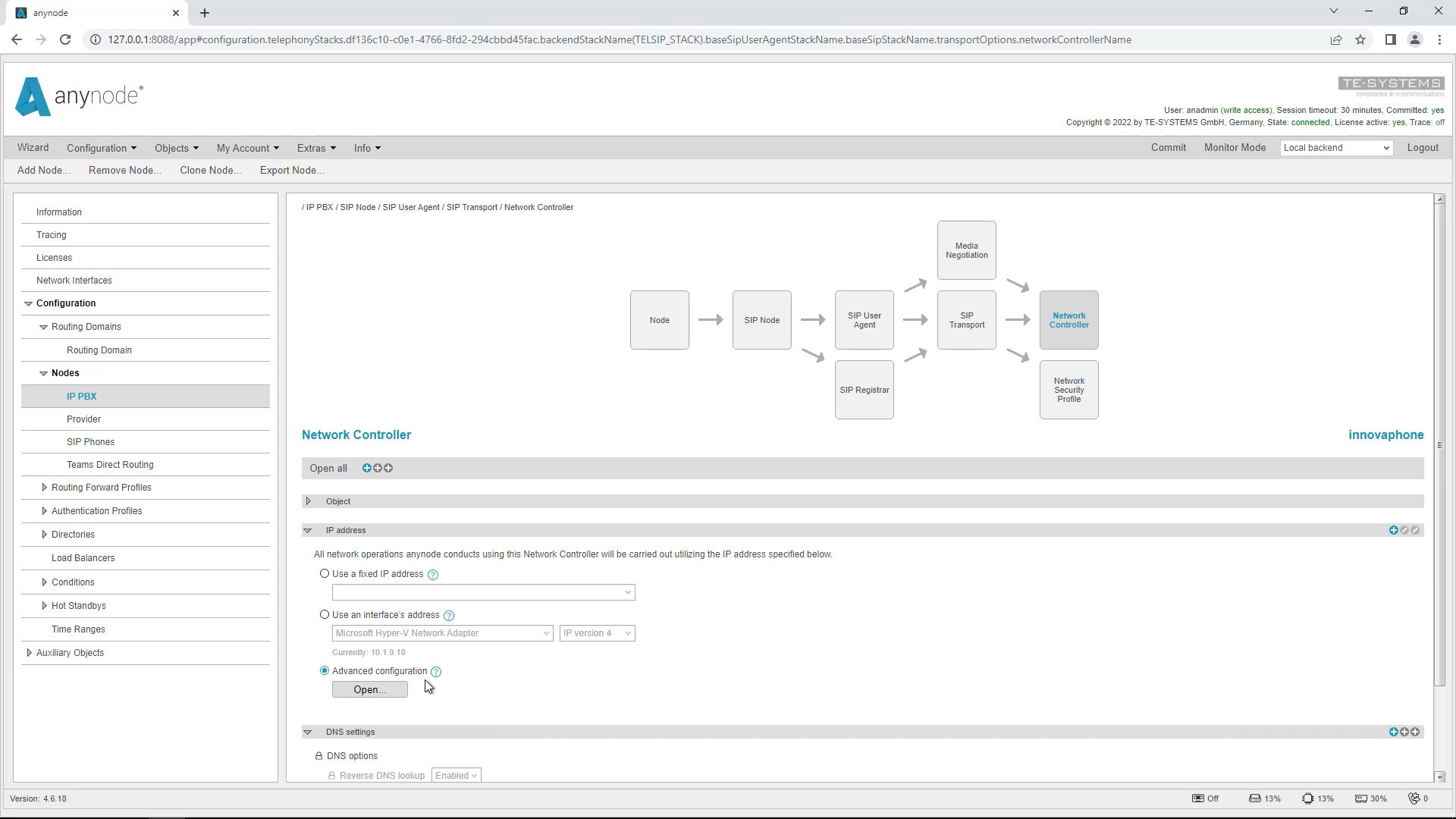Select the Use a fixed IP address radio
This screenshot has width=1456, height=819.
325,574
